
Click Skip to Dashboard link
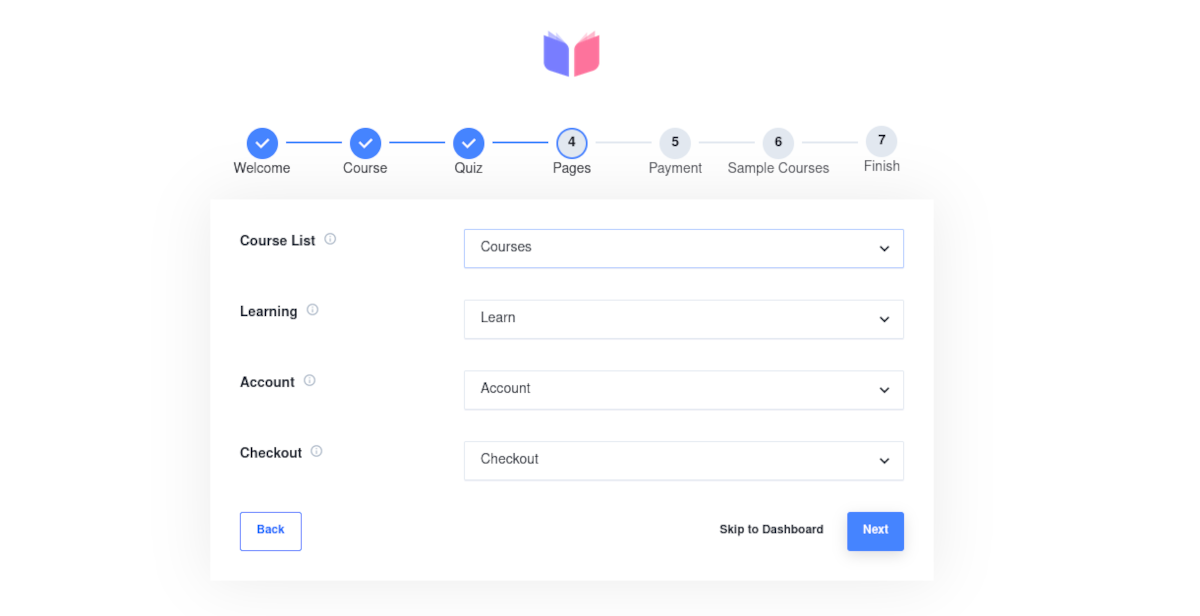click(771, 530)
